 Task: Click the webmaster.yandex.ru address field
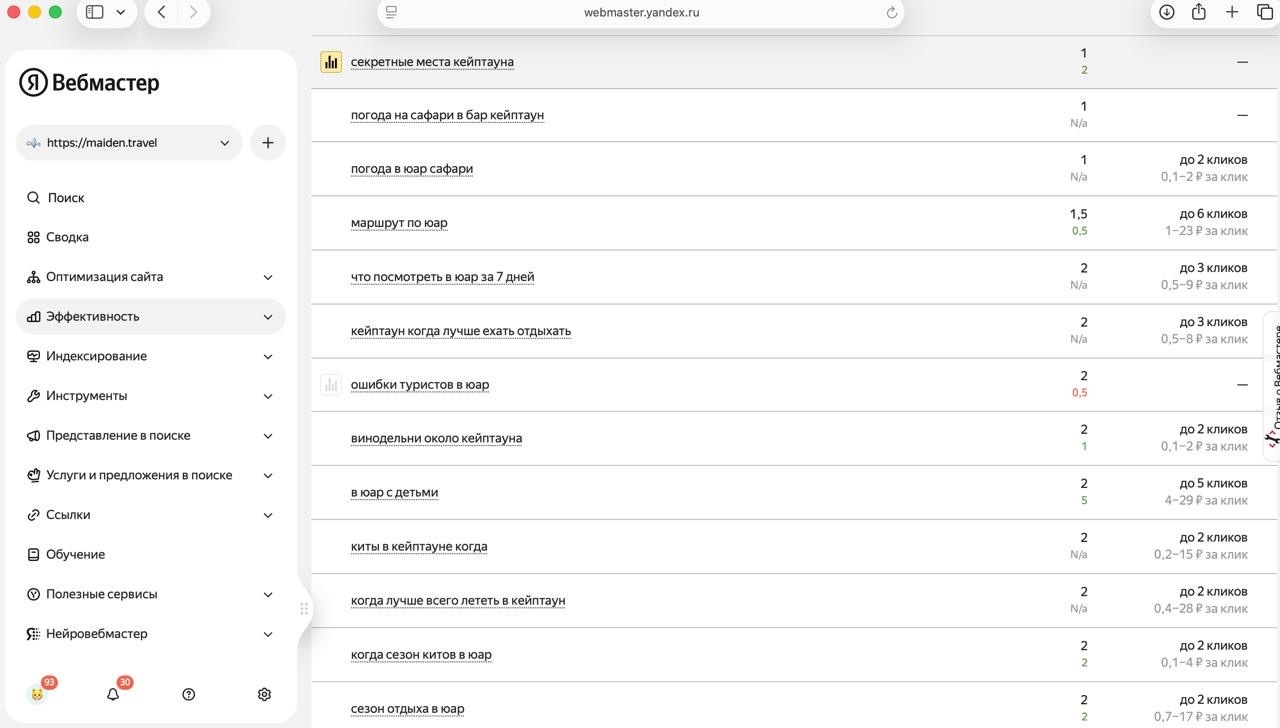point(641,12)
